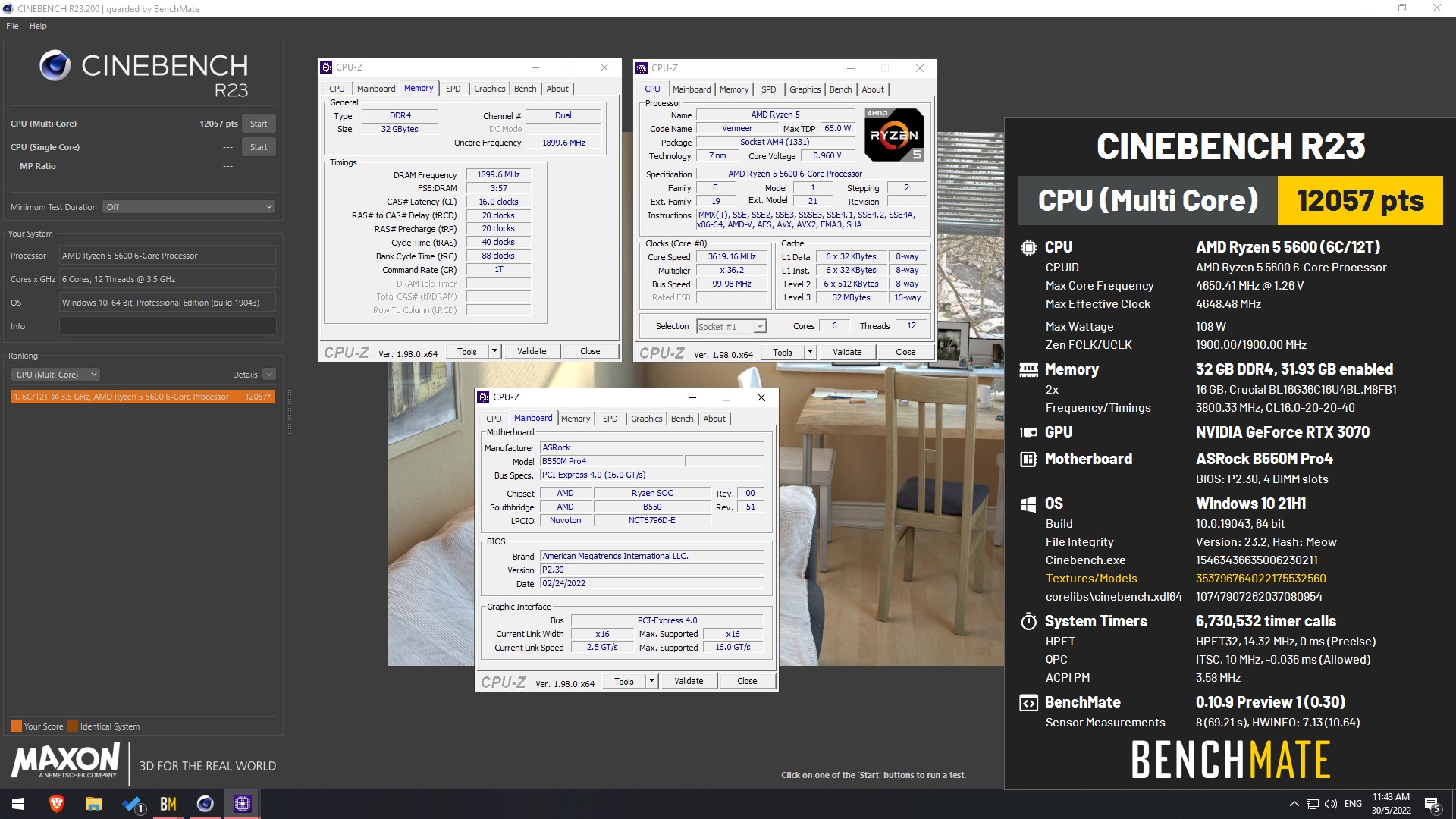Click the Cinebench title bar app icon
The image size is (1456, 819).
(x=8, y=9)
